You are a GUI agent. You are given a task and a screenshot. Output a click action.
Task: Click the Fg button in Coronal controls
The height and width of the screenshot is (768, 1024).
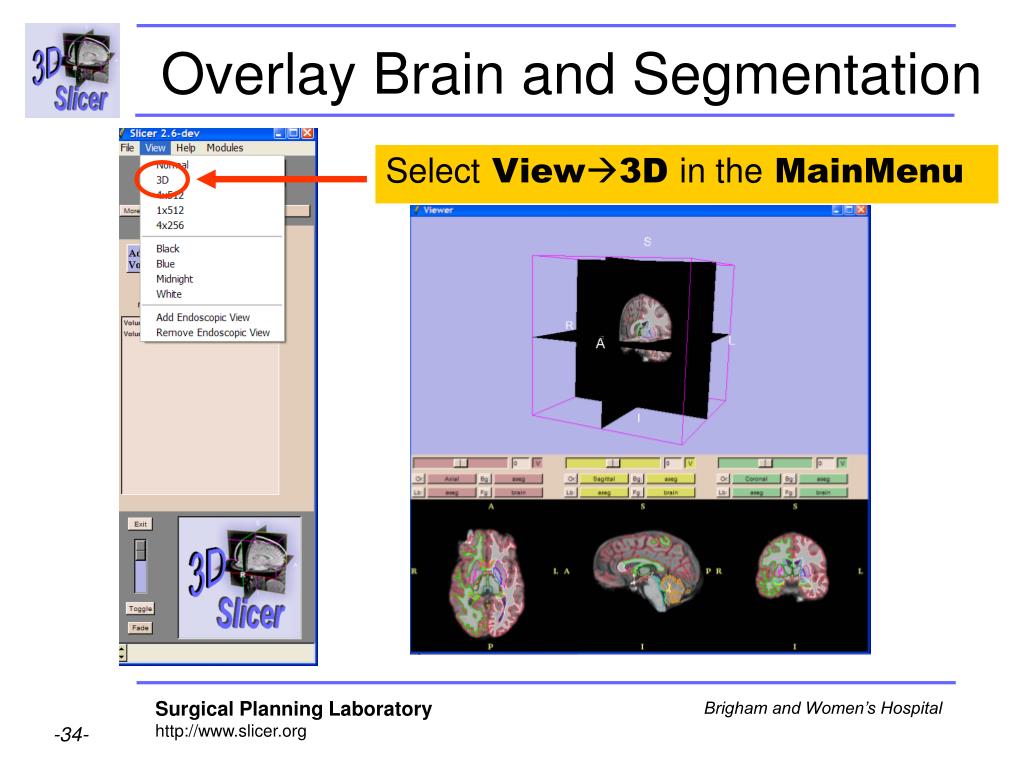pos(790,492)
